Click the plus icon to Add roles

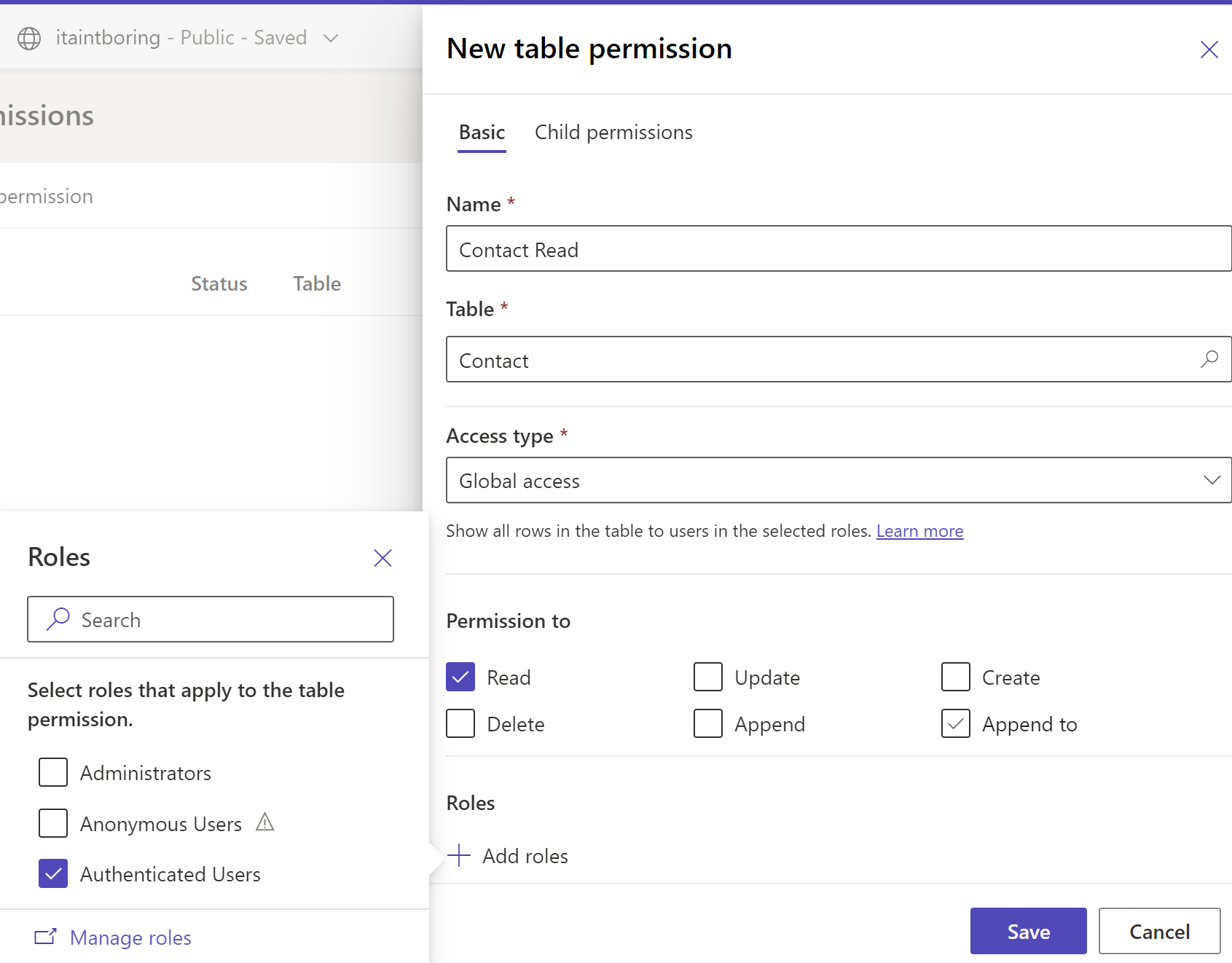click(458, 855)
